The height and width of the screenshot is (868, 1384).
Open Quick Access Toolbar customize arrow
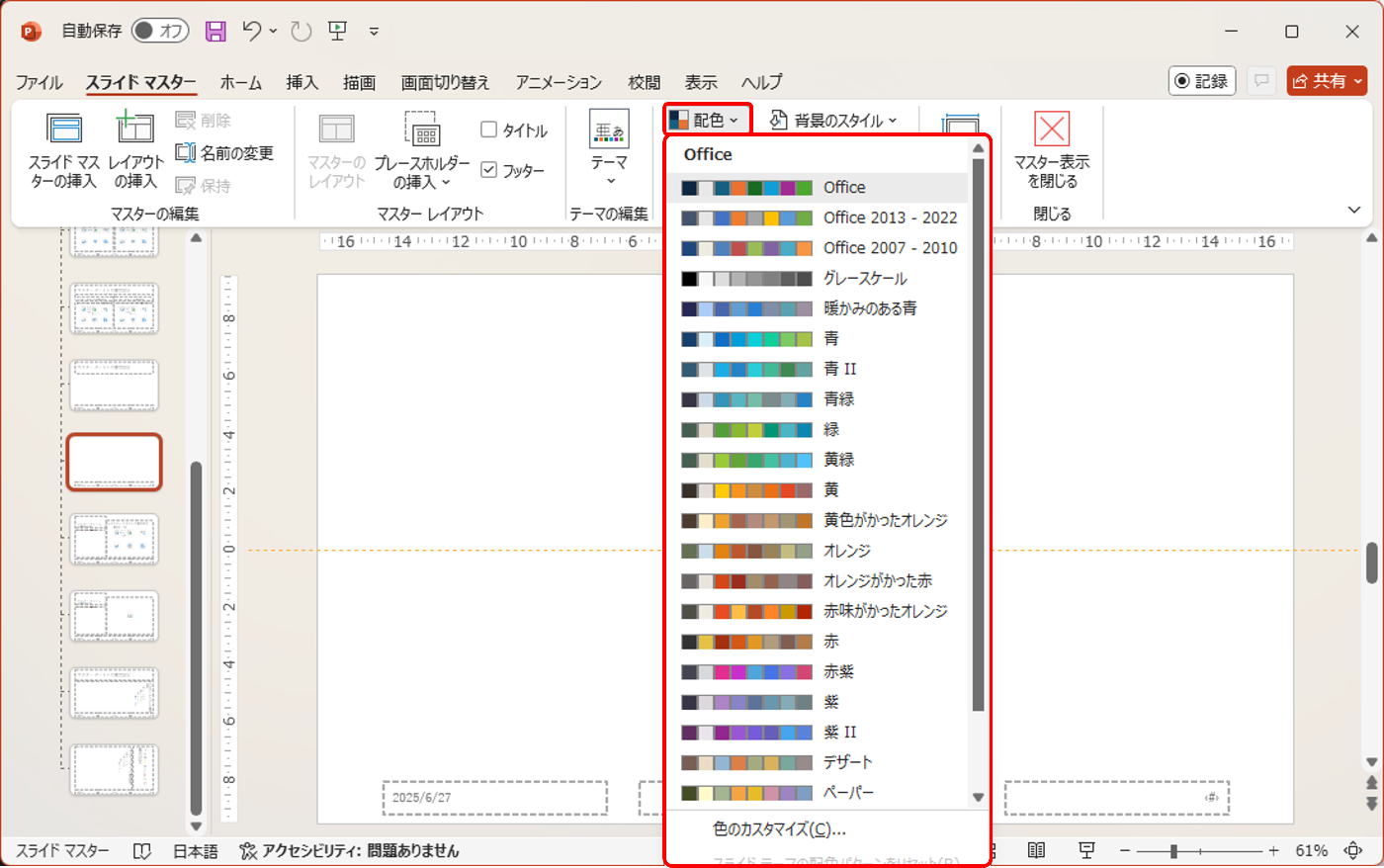374,32
